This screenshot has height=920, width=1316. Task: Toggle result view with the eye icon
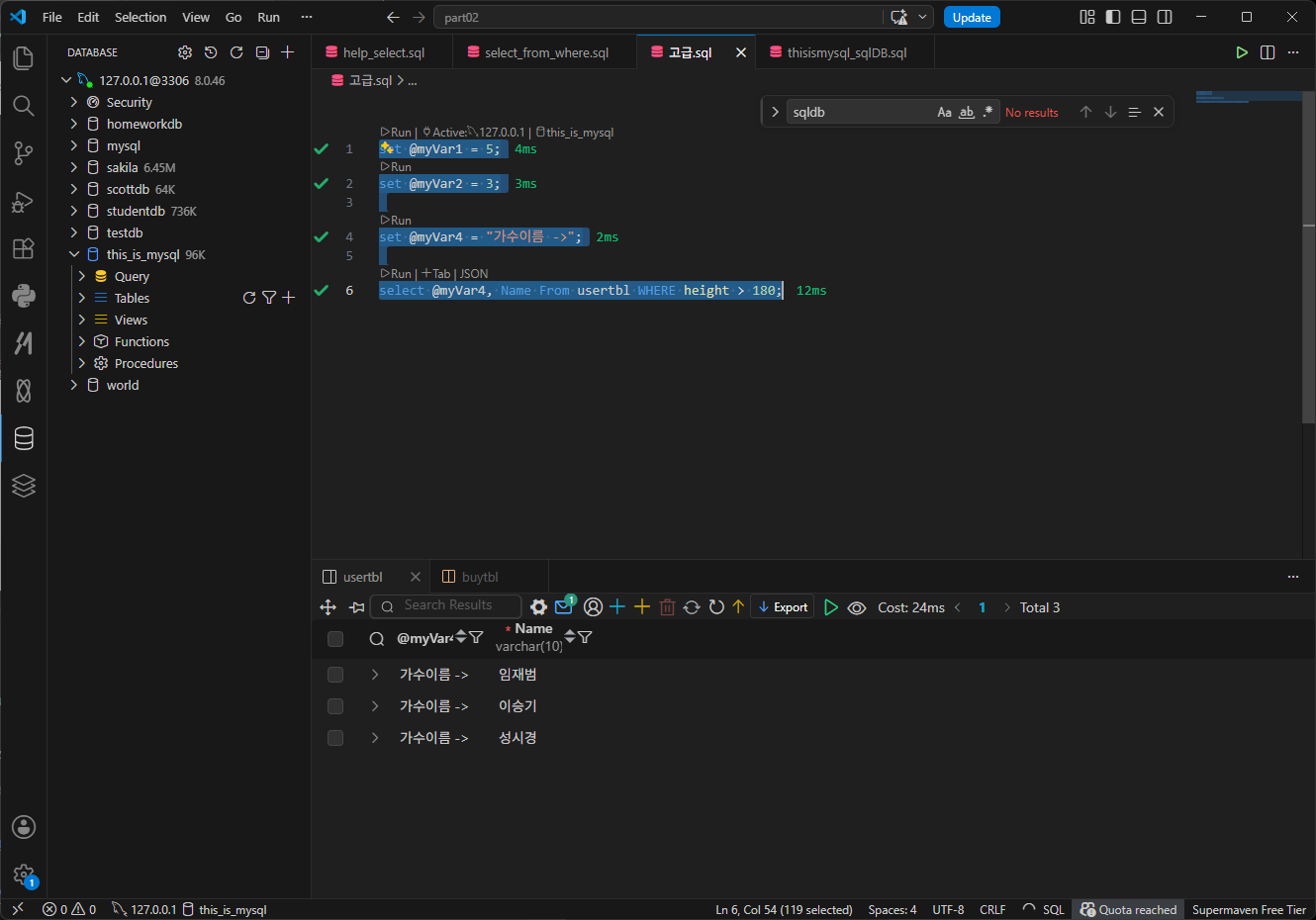click(x=857, y=607)
